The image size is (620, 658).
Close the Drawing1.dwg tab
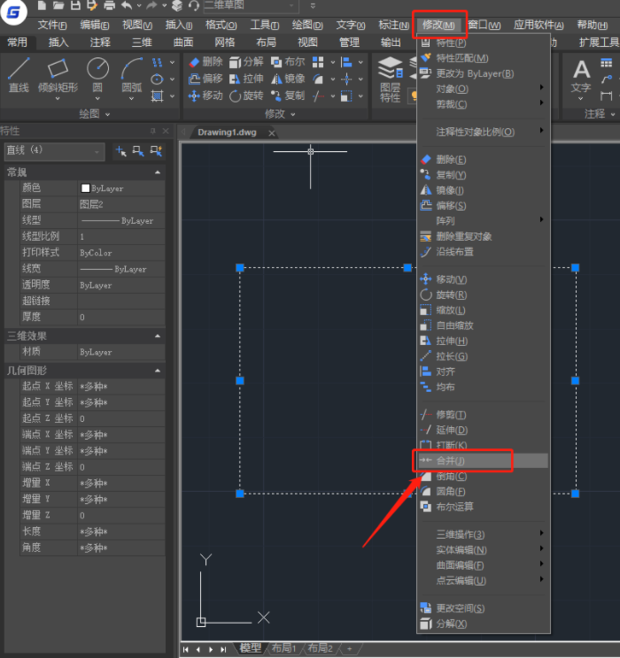tap(272, 133)
